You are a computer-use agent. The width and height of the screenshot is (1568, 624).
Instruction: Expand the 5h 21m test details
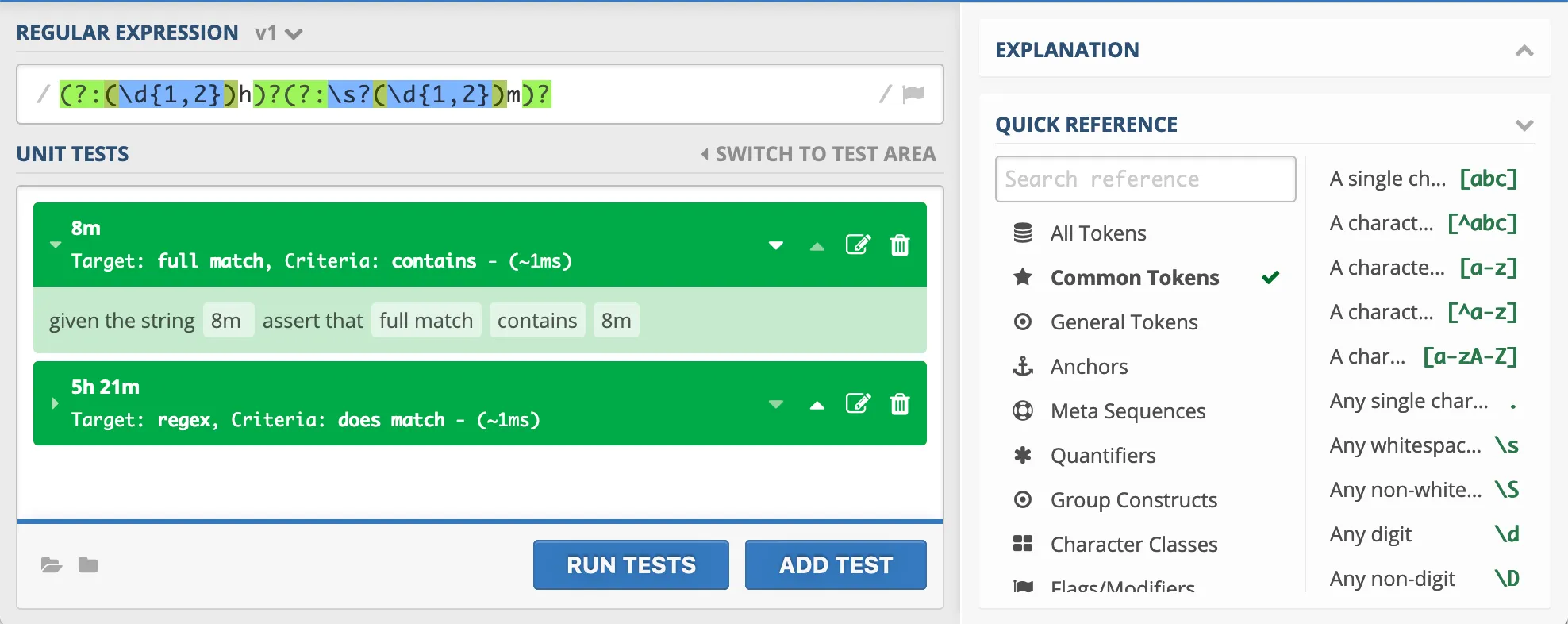click(x=55, y=403)
